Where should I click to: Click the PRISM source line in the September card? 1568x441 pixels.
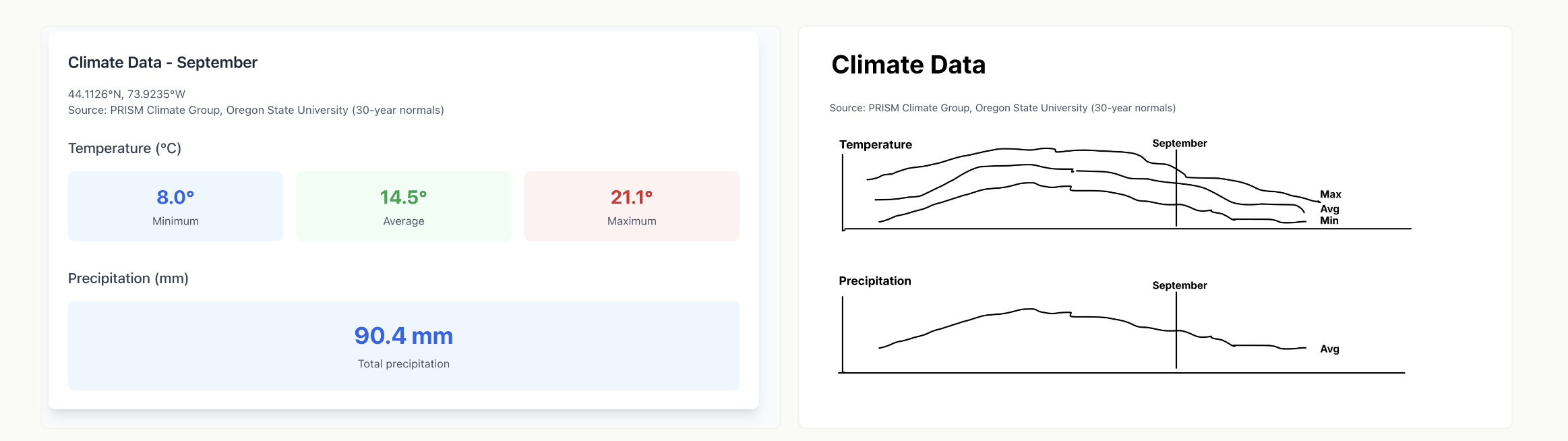point(255,110)
